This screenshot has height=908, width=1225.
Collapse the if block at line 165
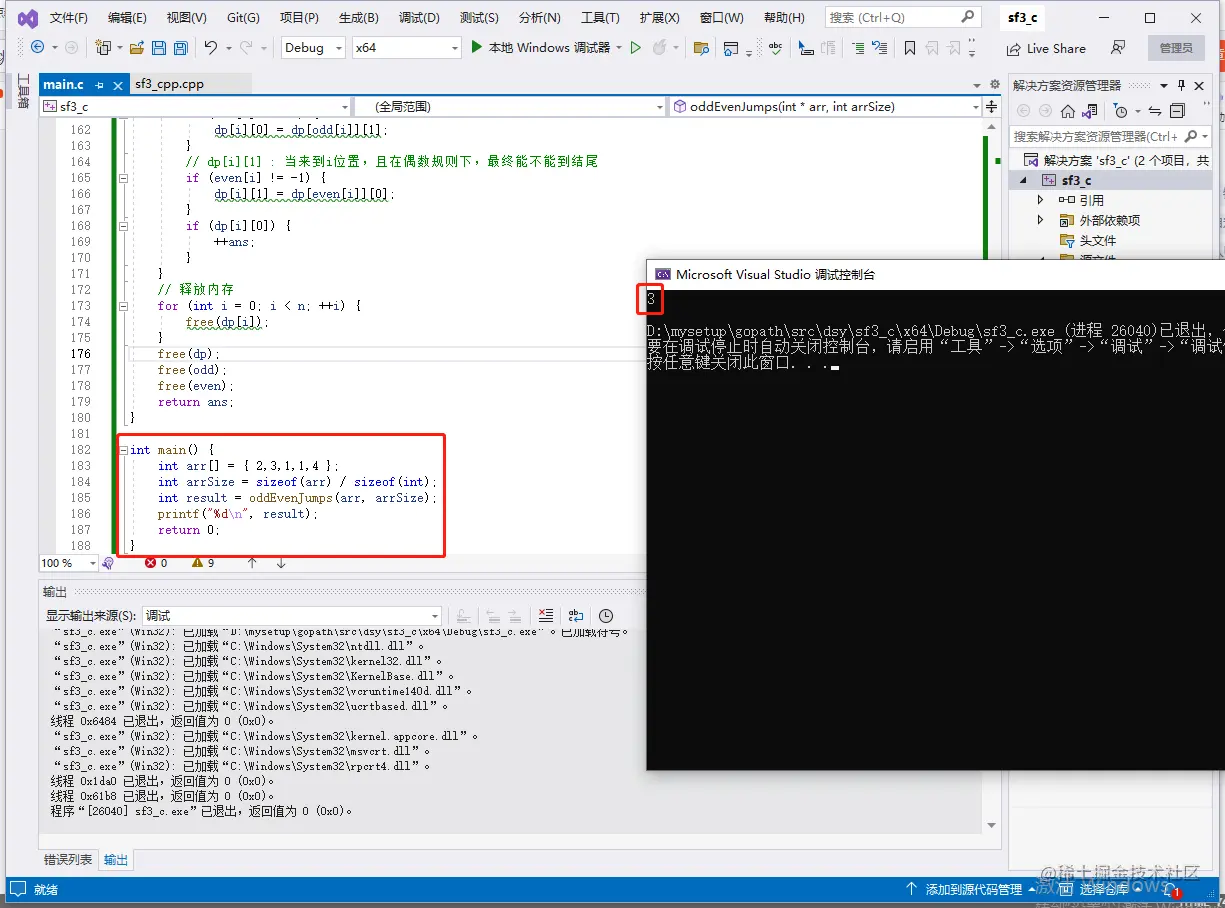[123, 178]
